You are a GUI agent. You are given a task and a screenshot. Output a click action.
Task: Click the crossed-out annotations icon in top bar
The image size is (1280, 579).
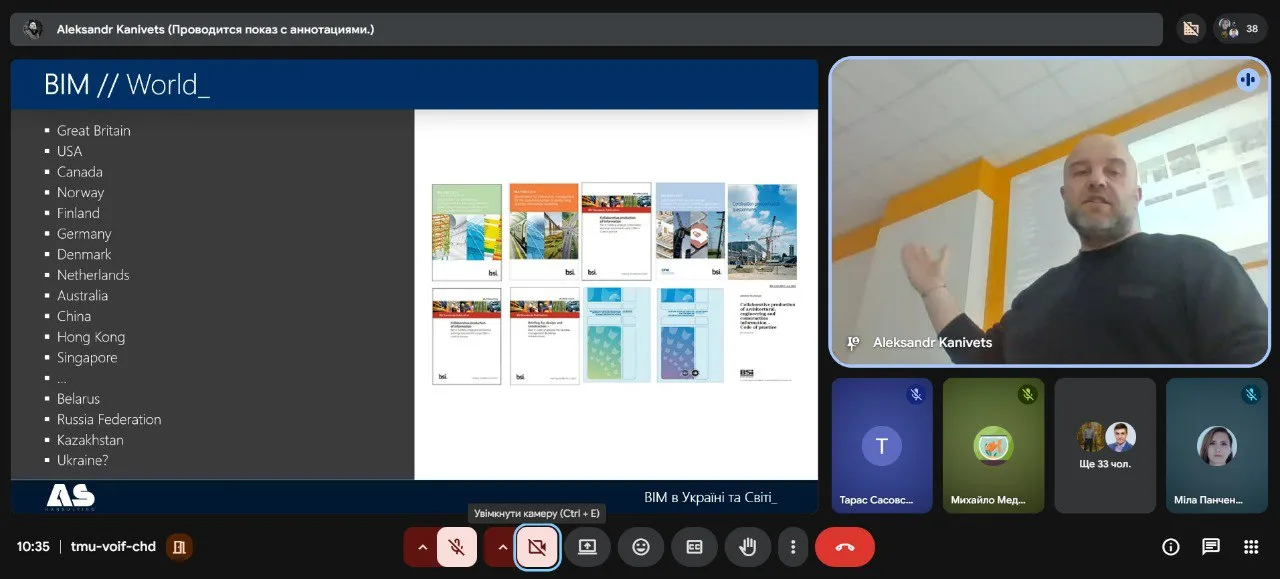click(x=1189, y=29)
